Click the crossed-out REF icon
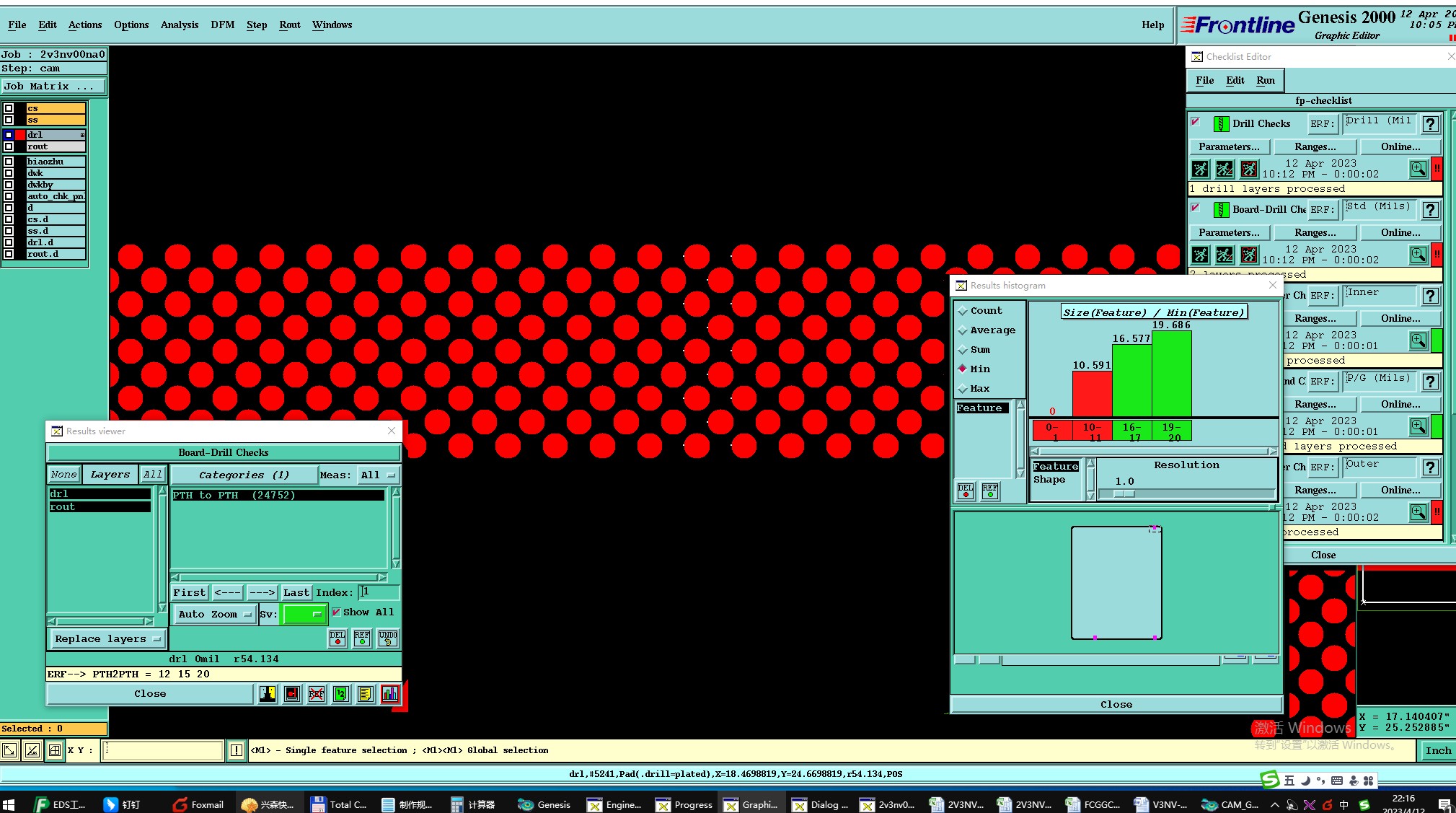The height and width of the screenshot is (813, 1456). coord(317,694)
